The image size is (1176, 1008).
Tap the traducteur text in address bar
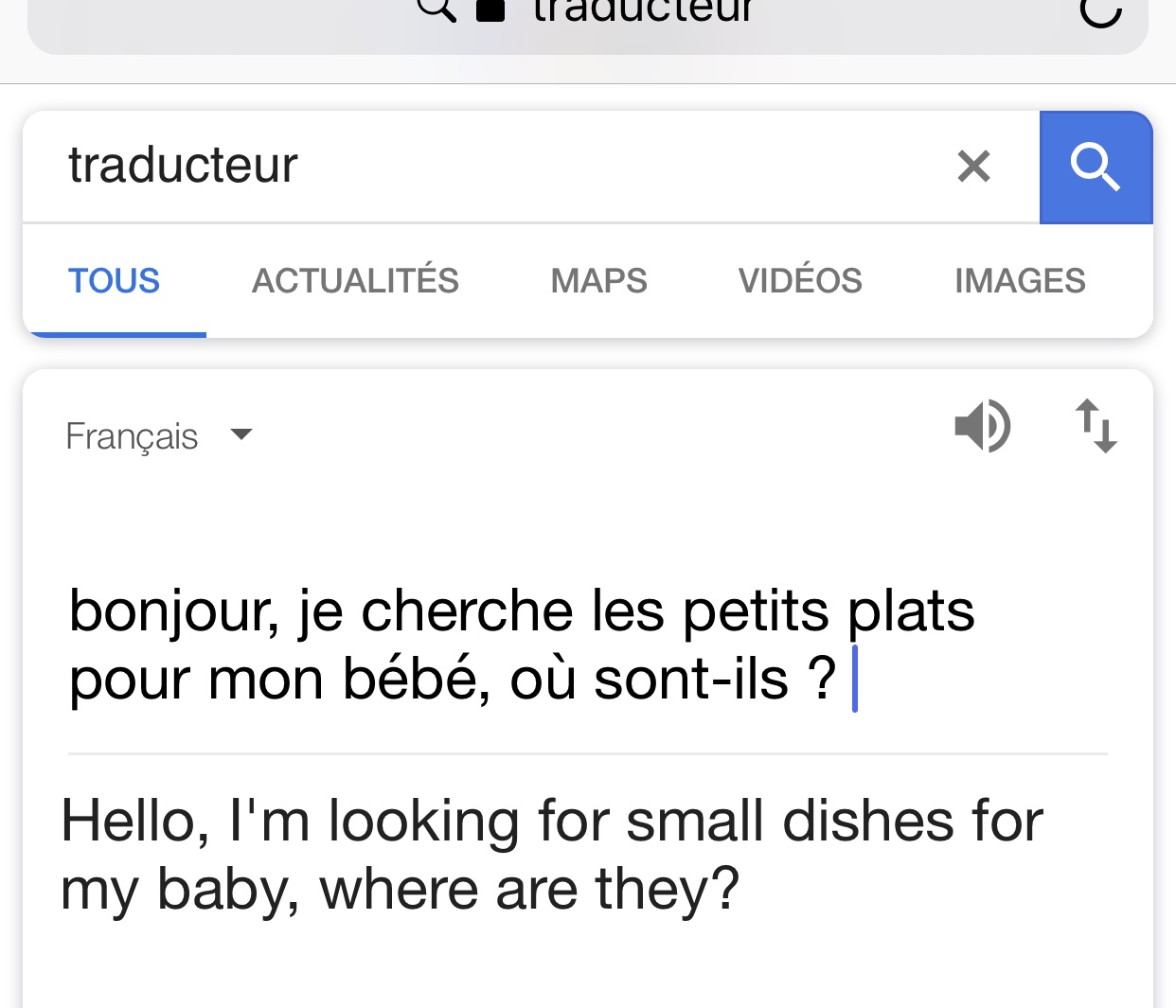(642, 10)
